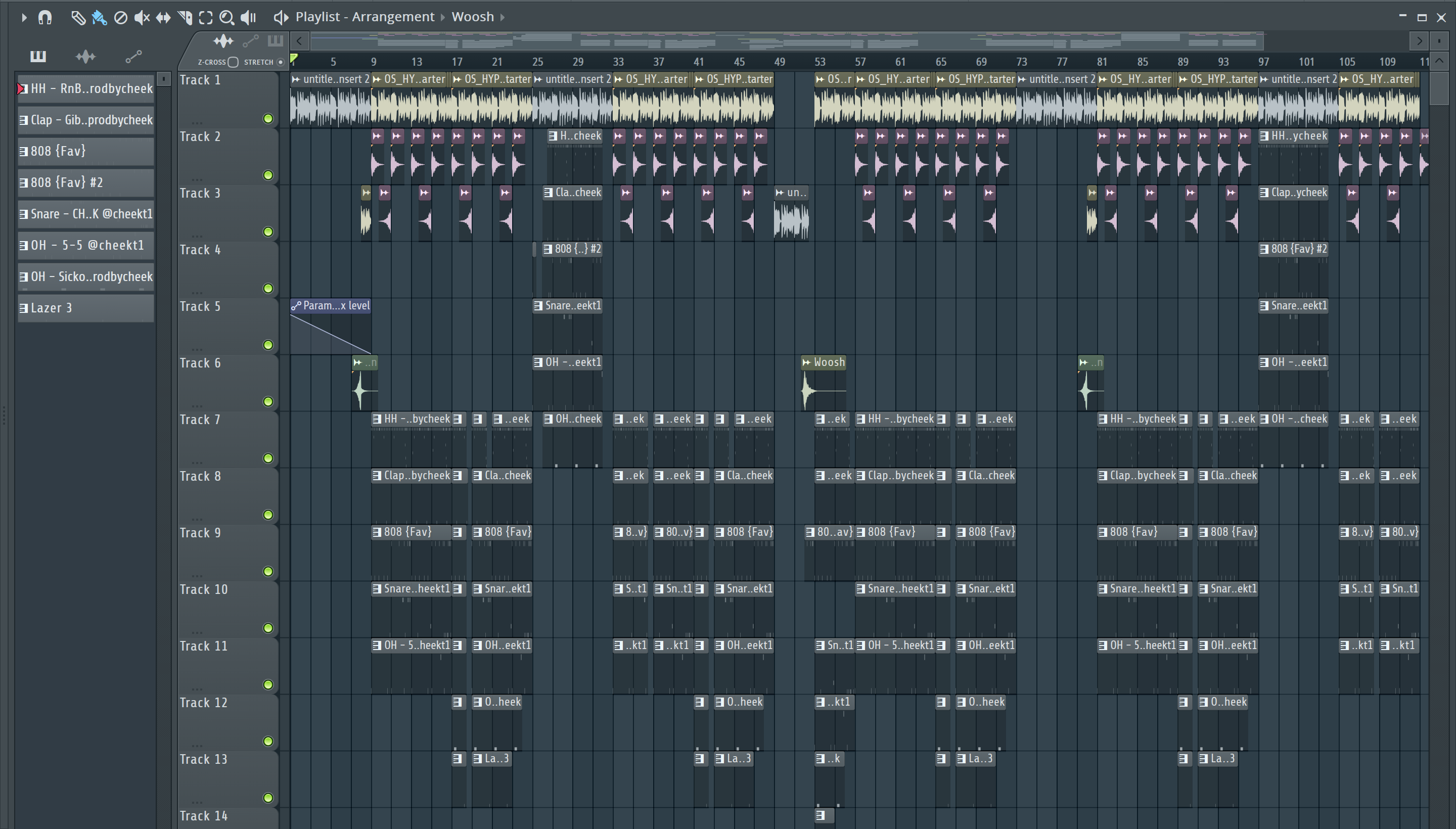The height and width of the screenshot is (829, 1456).
Task: Open clip menu of un.. audio clip on Track 3
Action: 780,193
